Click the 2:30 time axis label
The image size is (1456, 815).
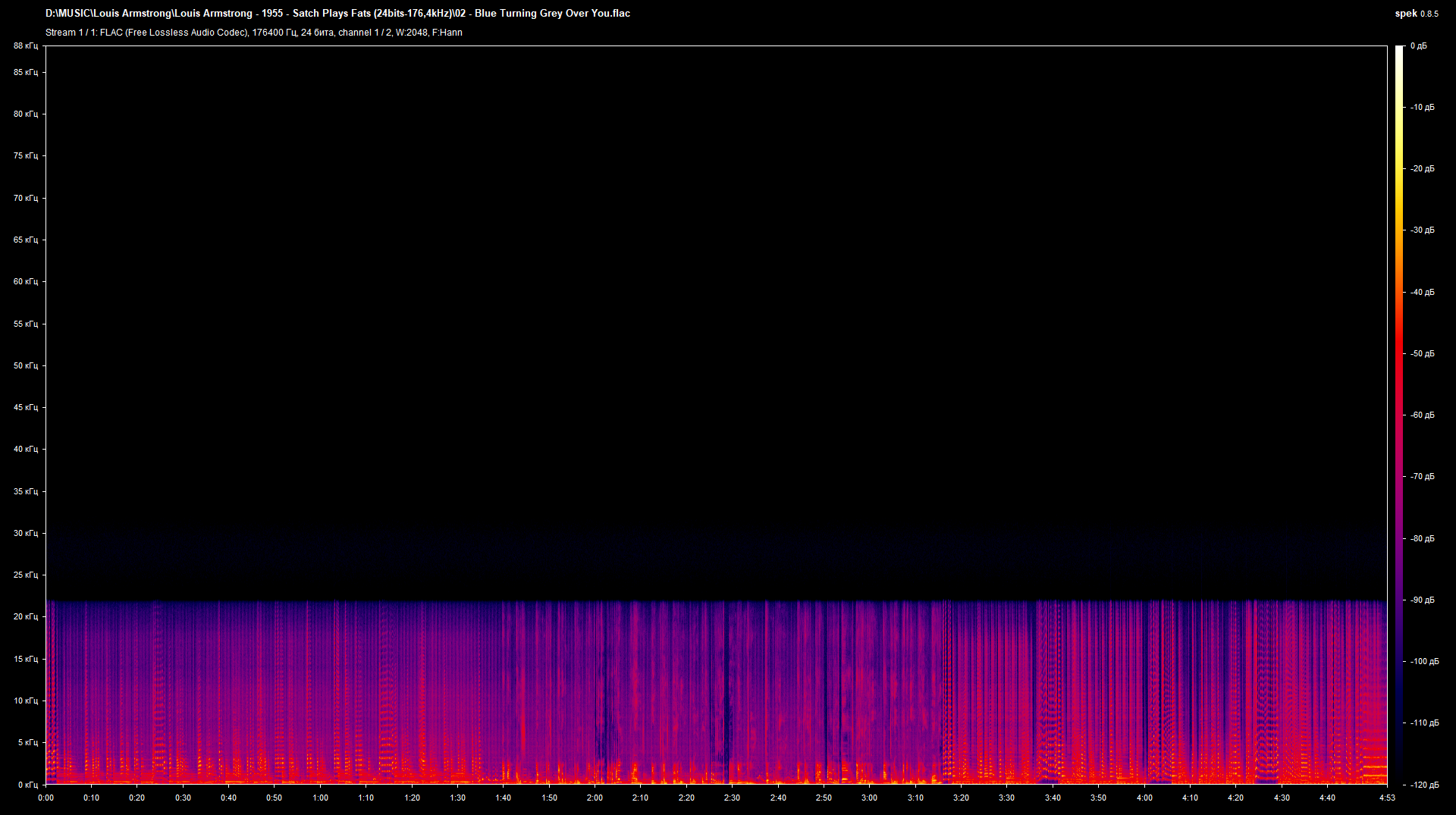click(x=733, y=798)
